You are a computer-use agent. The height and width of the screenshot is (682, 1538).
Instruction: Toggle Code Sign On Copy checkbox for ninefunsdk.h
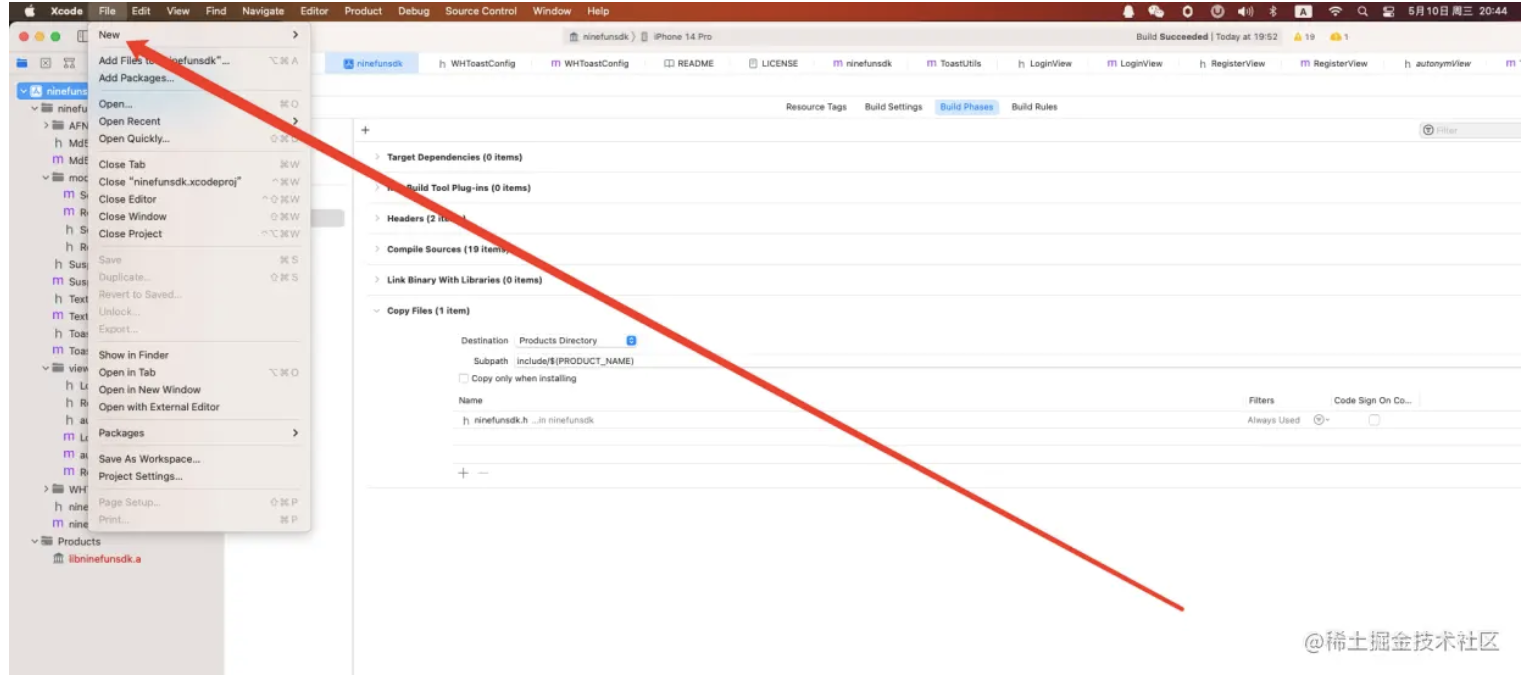1374,420
